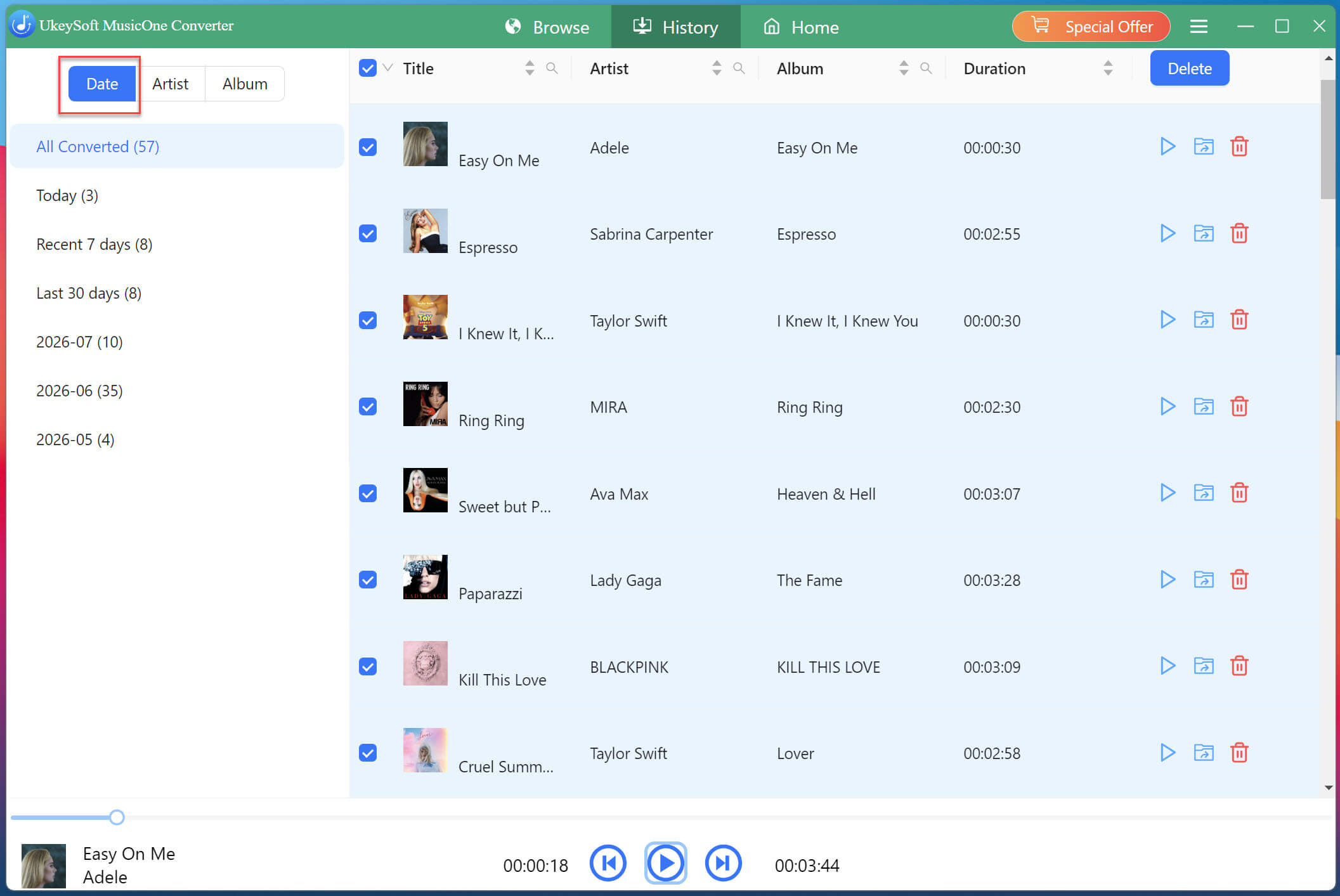The image size is (1340, 896).
Task: Delete Easy On Me with trash icon
Action: 1239,146
